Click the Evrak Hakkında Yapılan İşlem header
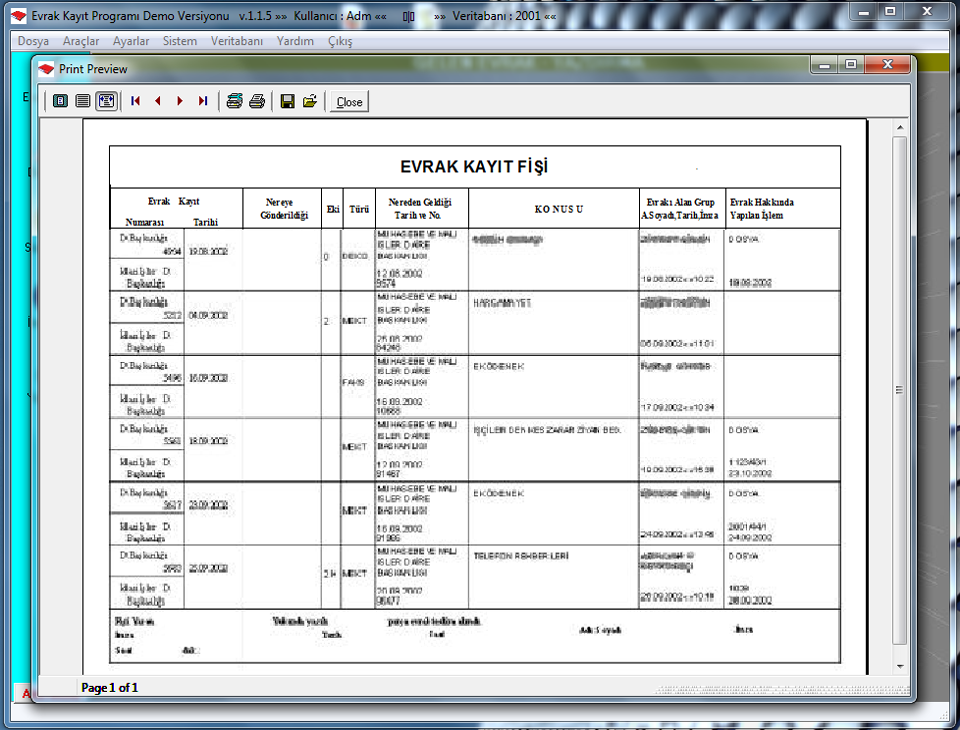The height and width of the screenshot is (730, 960). coord(762,209)
